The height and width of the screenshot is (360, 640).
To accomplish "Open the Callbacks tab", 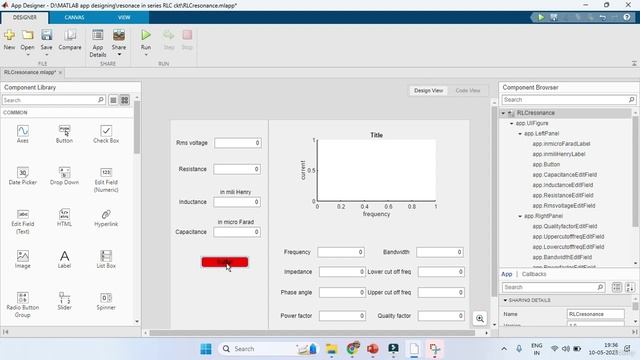I will (x=534, y=274).
